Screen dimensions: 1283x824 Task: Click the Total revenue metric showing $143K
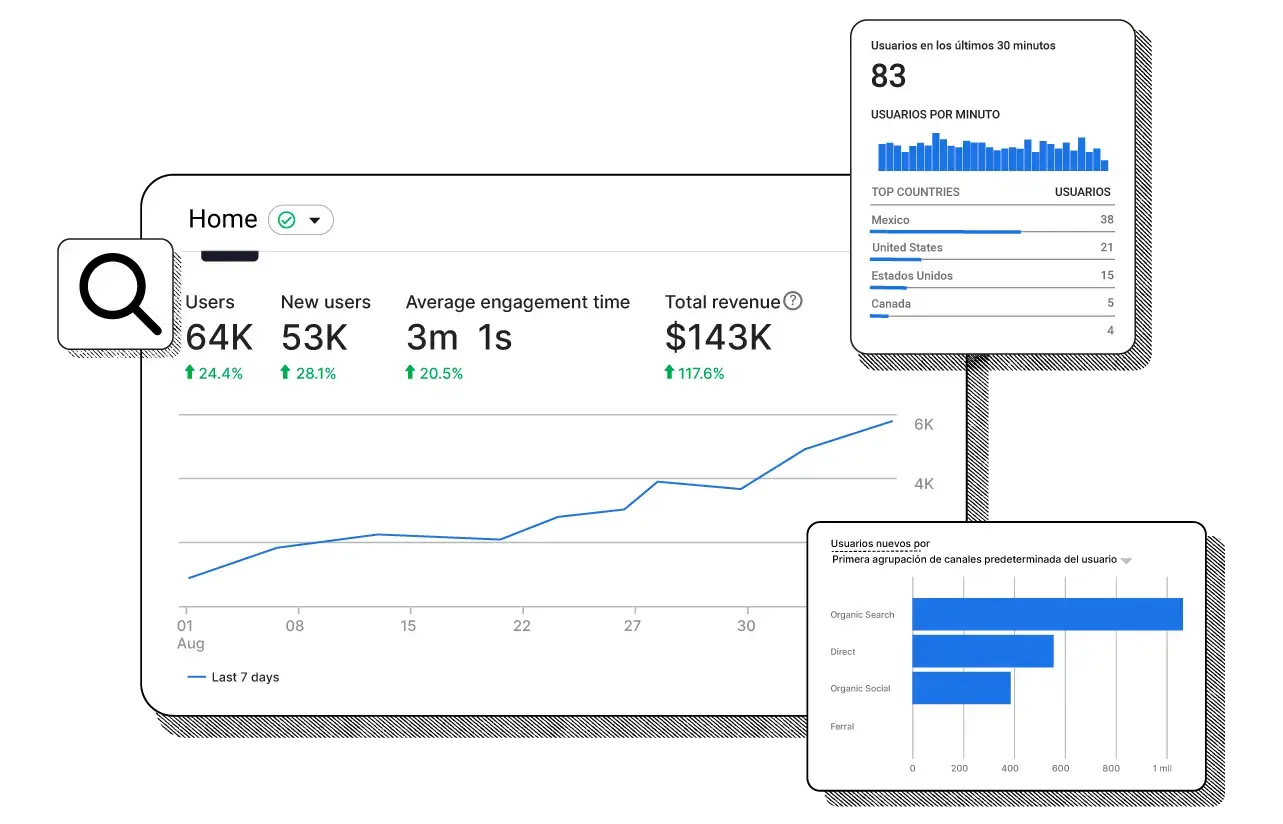click(718, 337)
